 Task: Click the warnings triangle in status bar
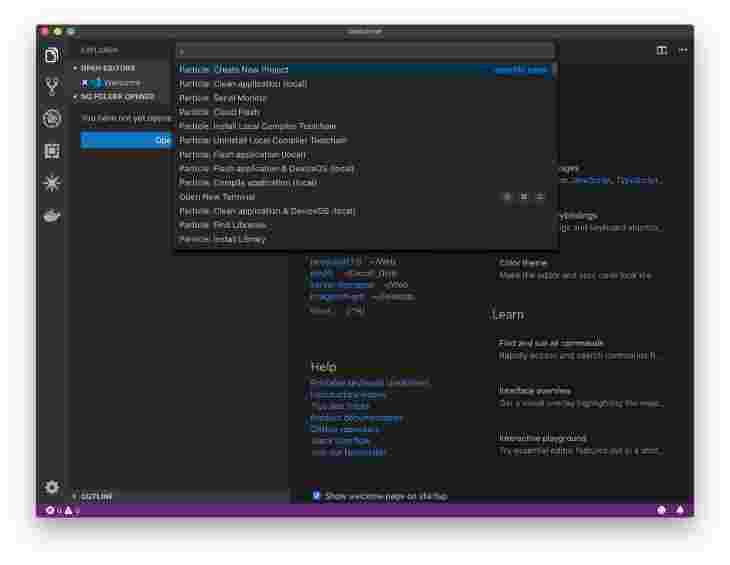[x=68, y=511]
